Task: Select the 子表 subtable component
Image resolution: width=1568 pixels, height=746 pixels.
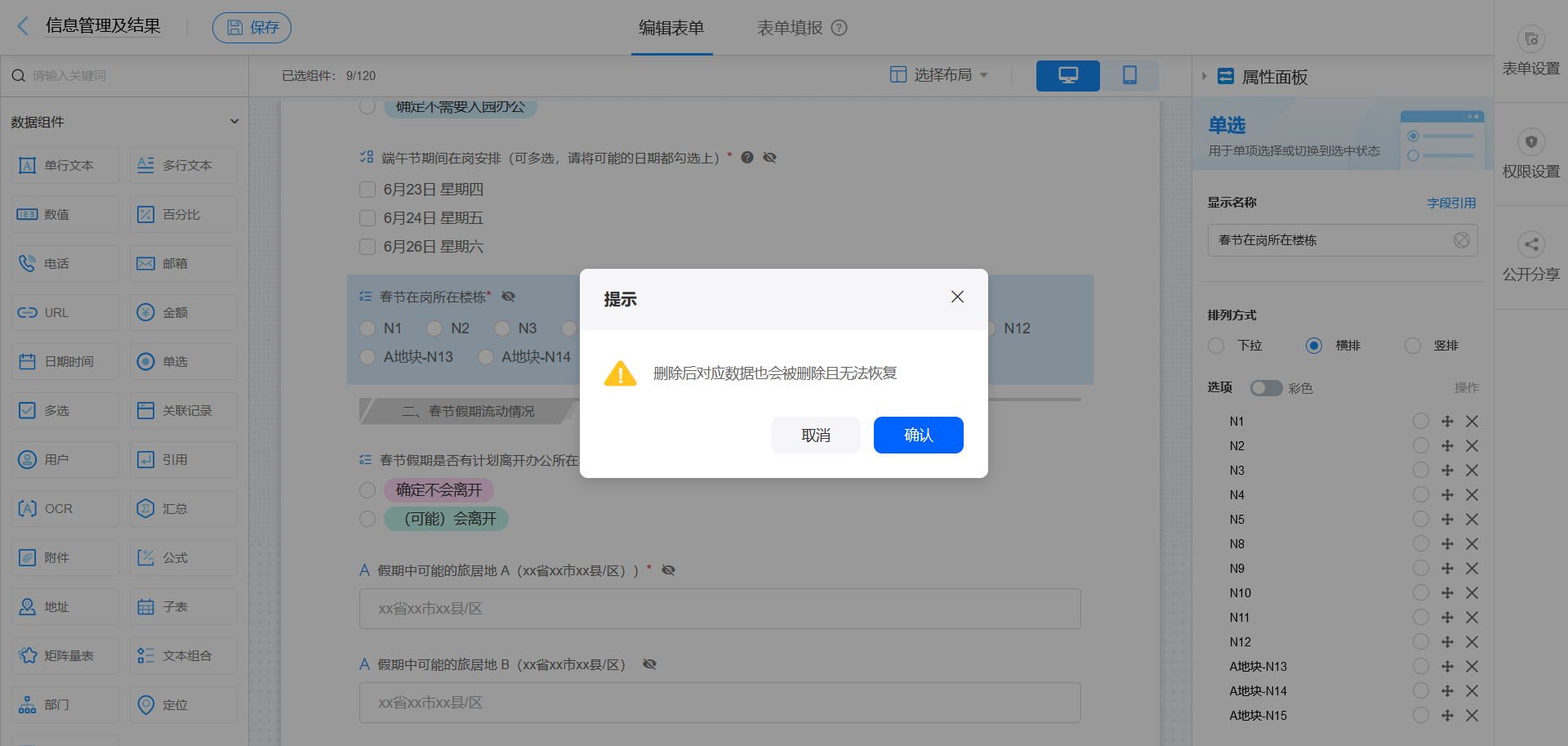Action: (x=183, y=606)
